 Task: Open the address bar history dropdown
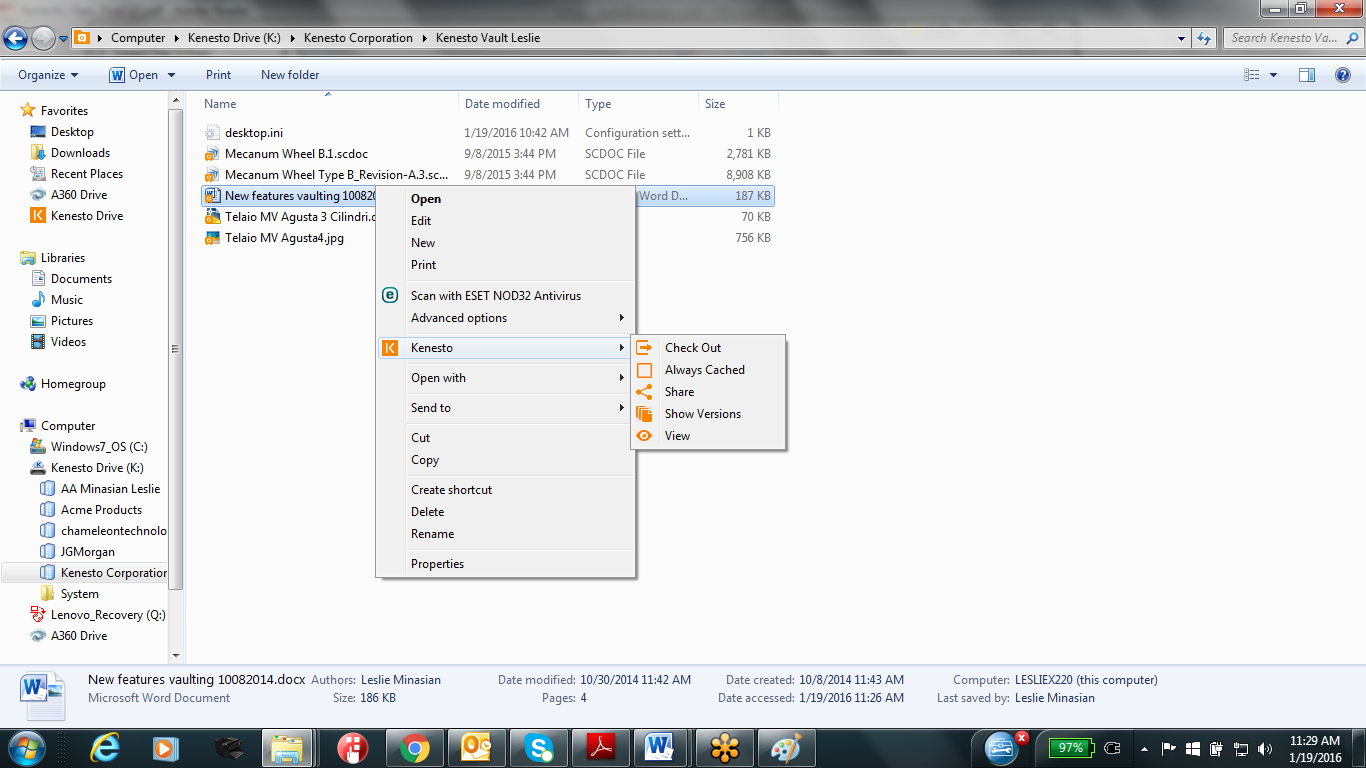tap(1182, 38)
